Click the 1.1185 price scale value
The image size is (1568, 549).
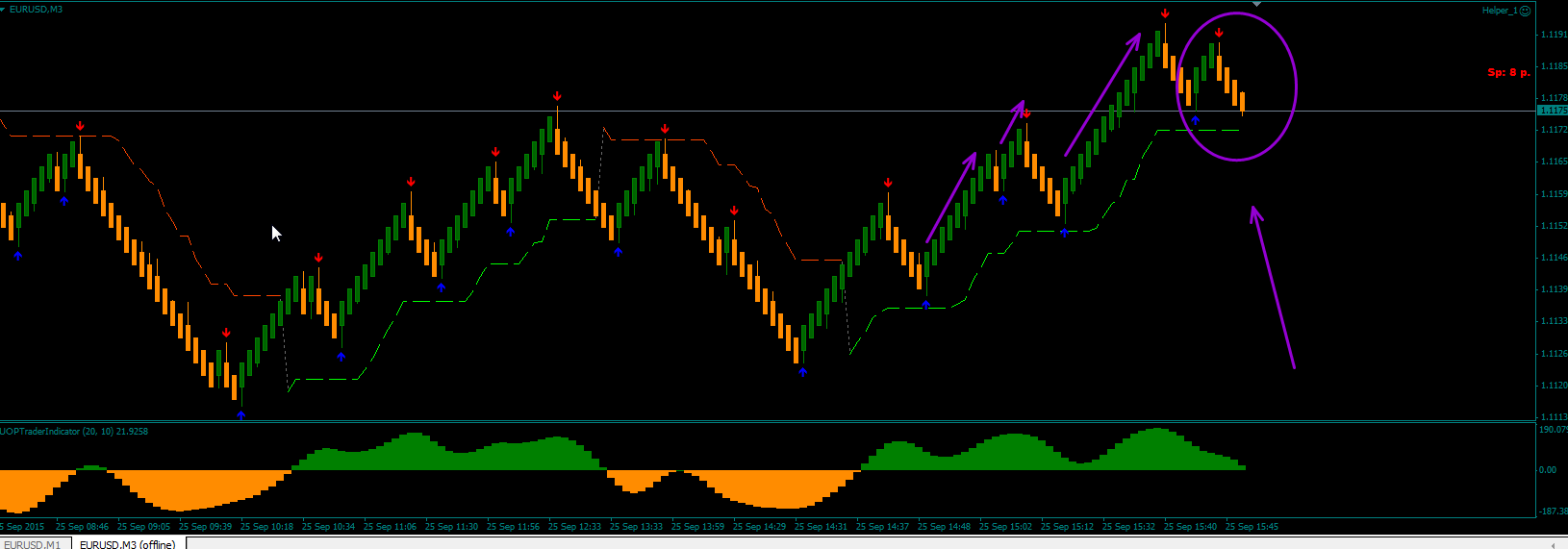(1554, 66)
